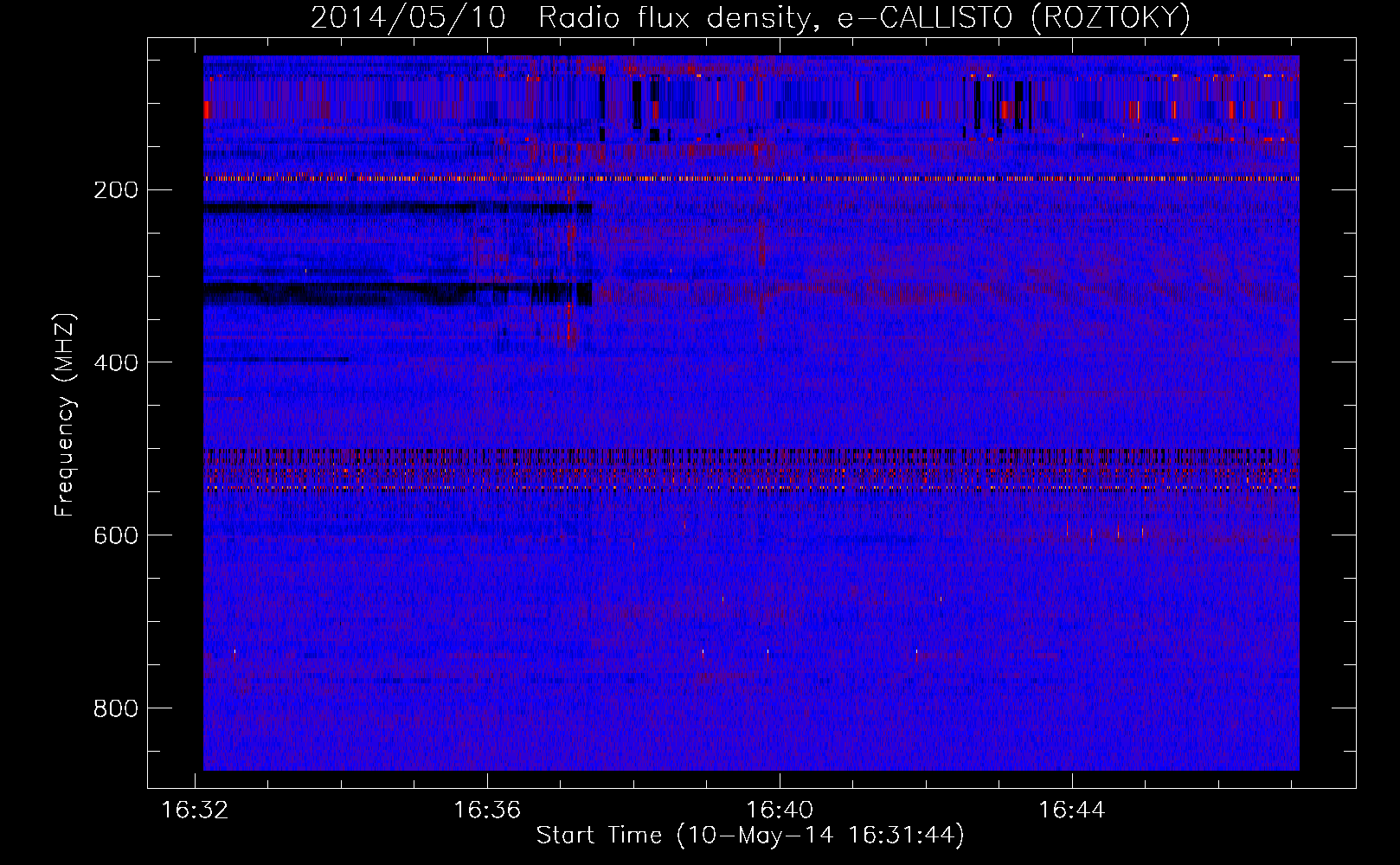Click the 800 frequency tick label

point(116,708)
